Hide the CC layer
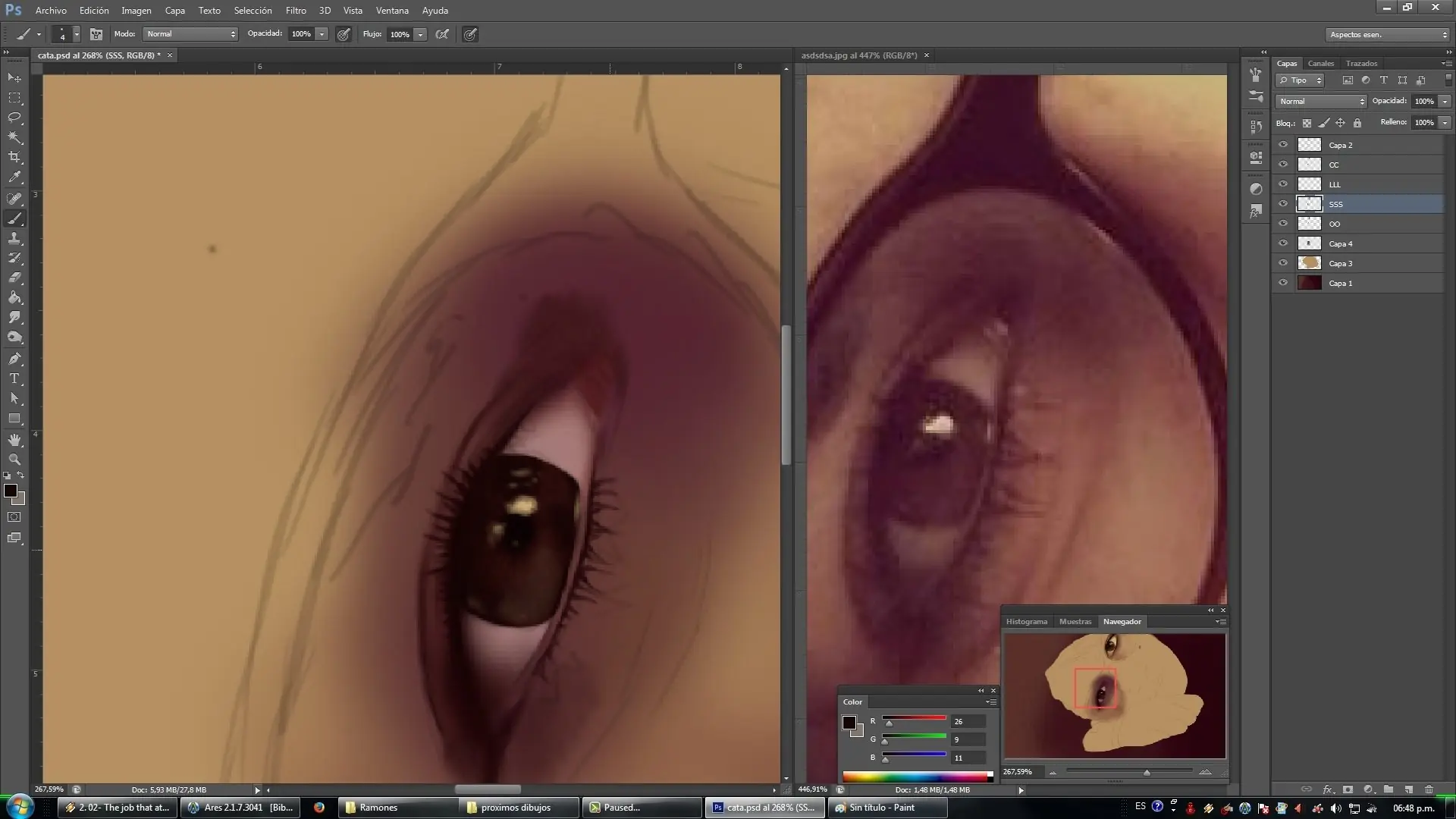This screenshot has height=819, width=1456. pyautogui.click(x=1283, y=165)
